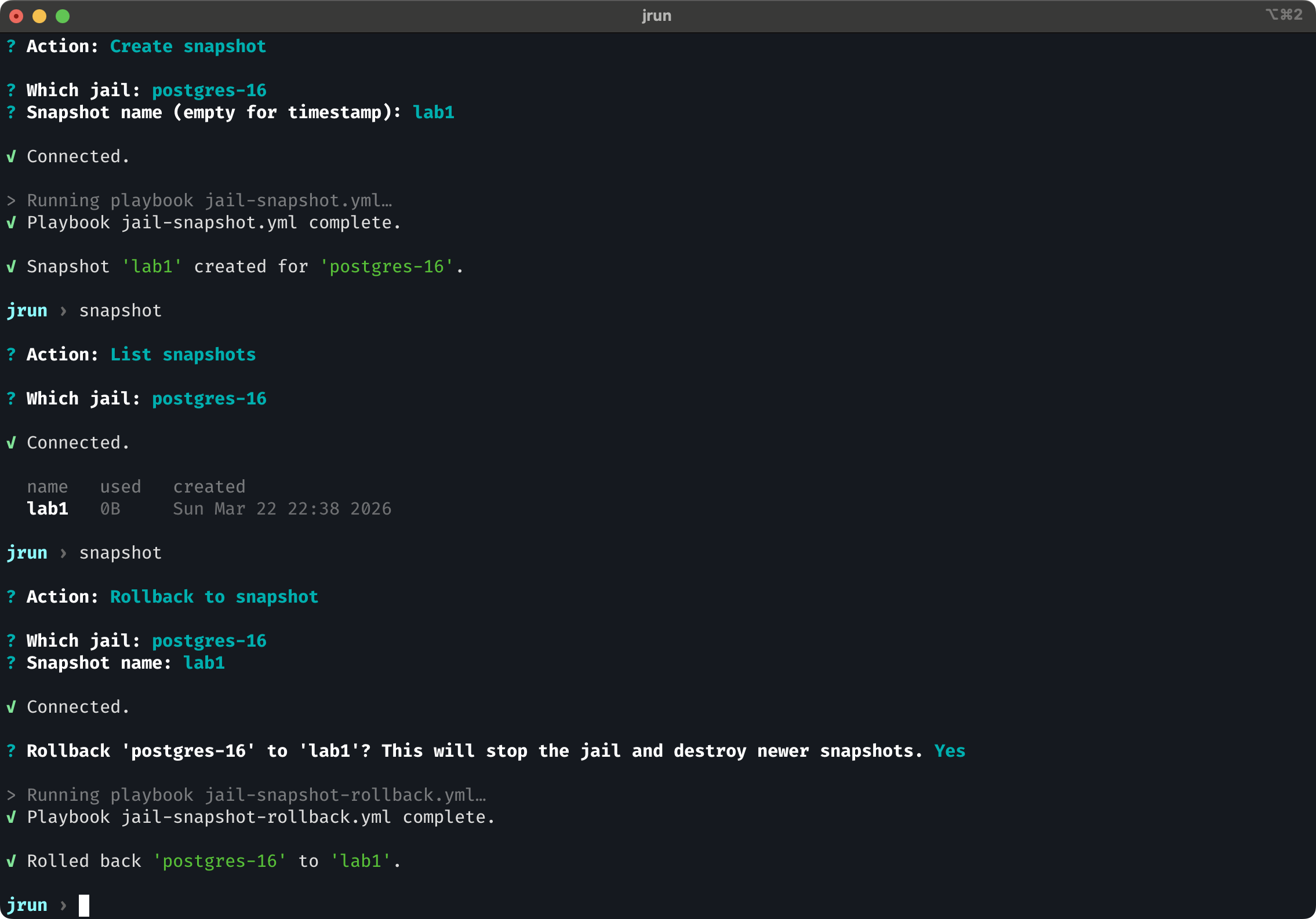Screen dimensions: 1316x919
Task: Click 'Playbook jail-snapshot.yml complete' line
Action: [x=214, y=223]
